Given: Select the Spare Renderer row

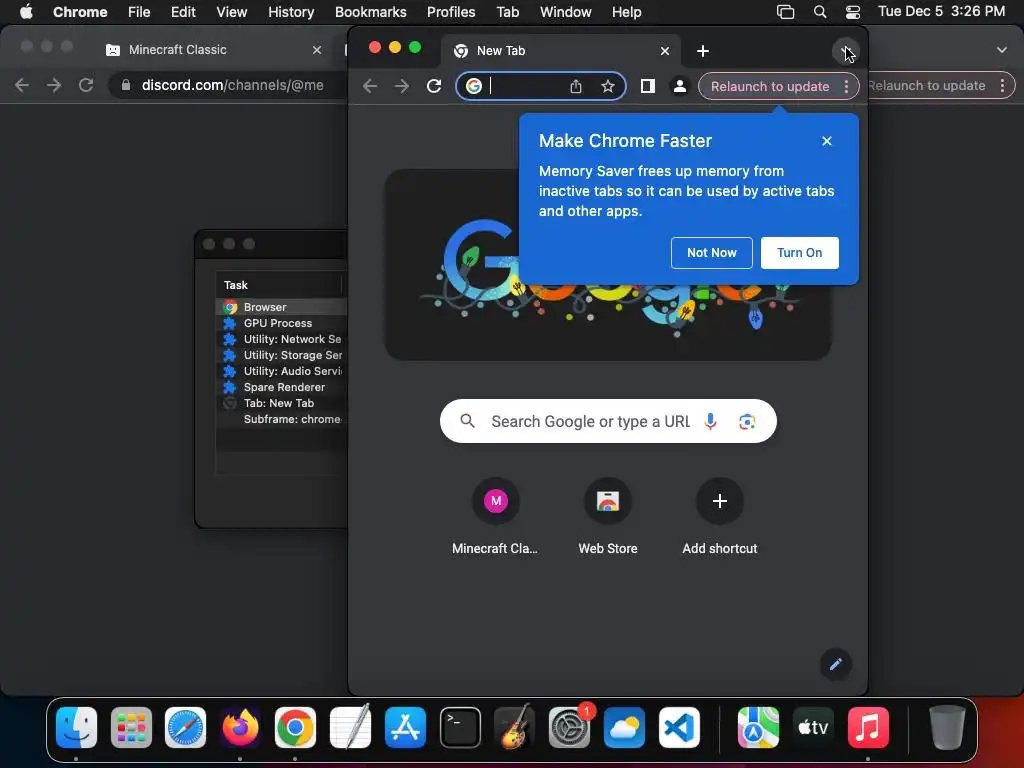Looking at the screenshot, I should pyautogui.click(x=281, y=387).
